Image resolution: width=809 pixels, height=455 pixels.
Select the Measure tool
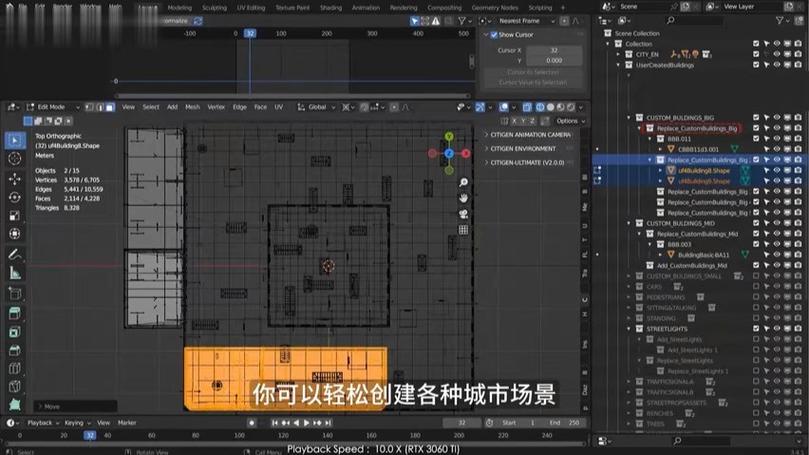(15, 272)
